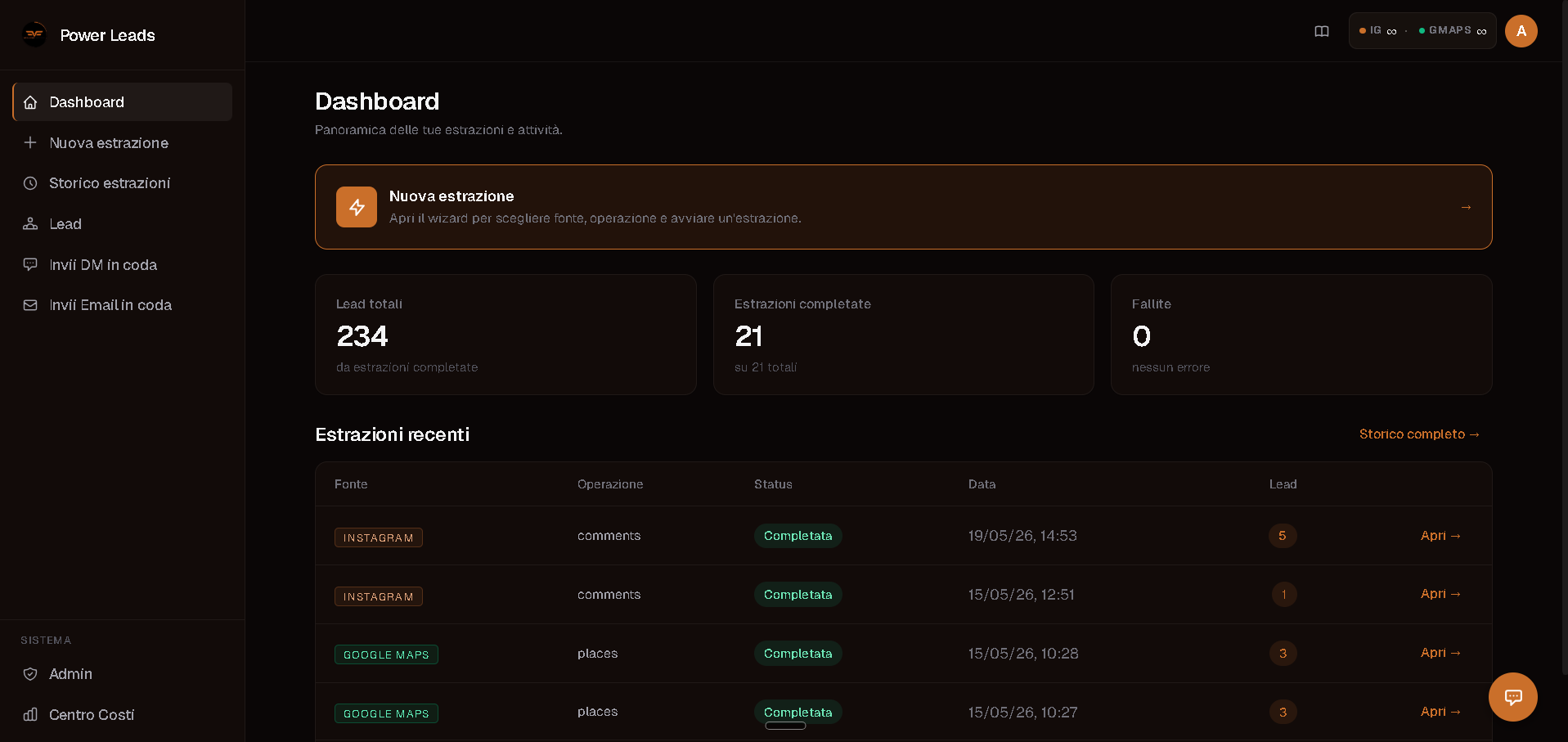Click the people icon beside Lead
This screenshot has height=742, width=1568.
pos(30,223)
